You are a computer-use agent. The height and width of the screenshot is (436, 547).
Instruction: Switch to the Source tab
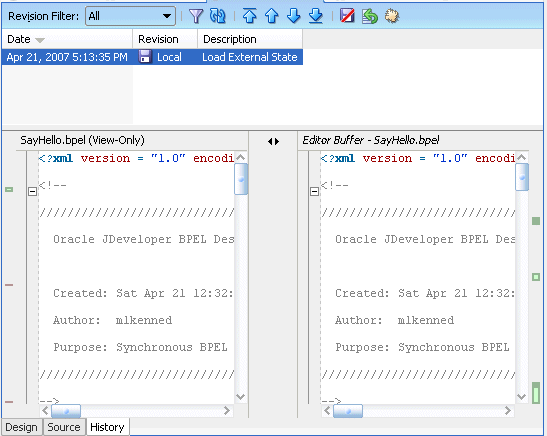[x=64, y=427]
